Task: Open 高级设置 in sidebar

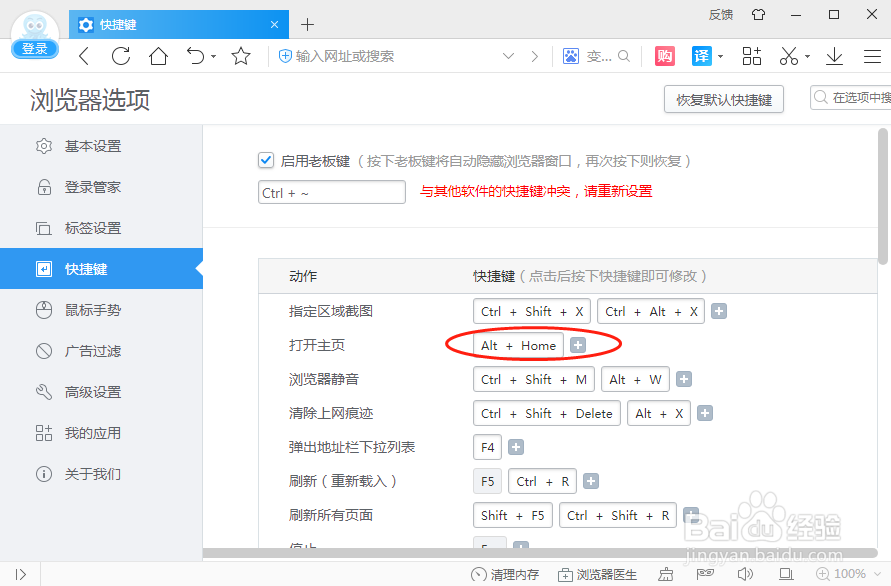Action: [x=101, y=392]
